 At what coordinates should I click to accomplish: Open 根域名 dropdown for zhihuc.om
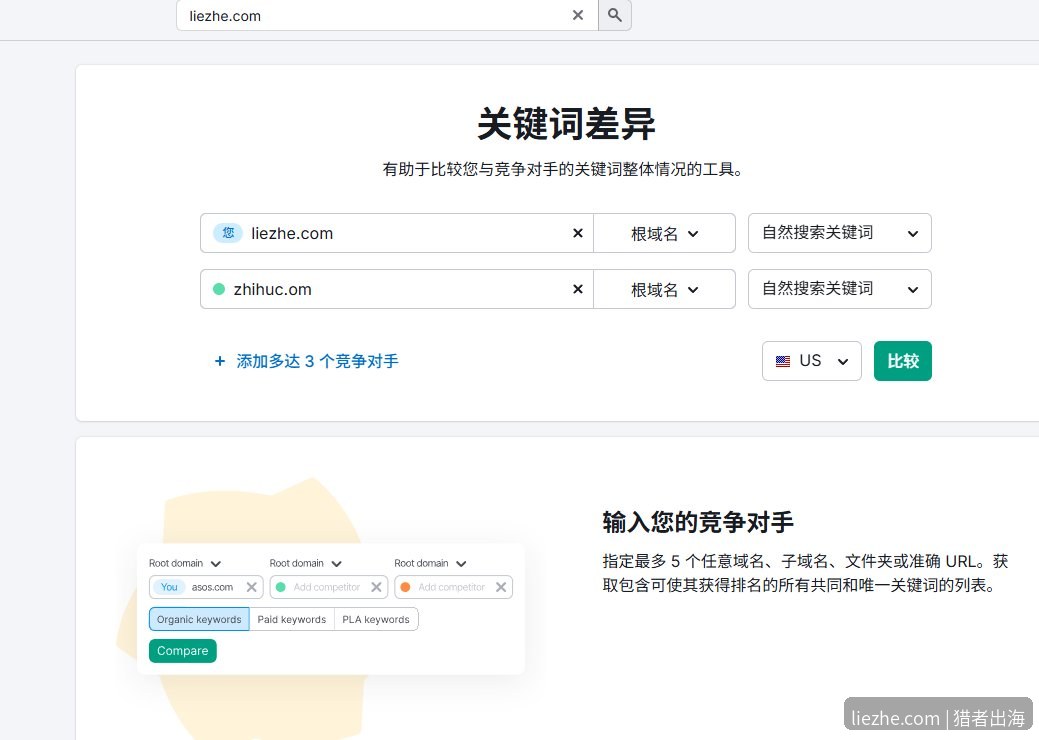click(x=665, y=289)
